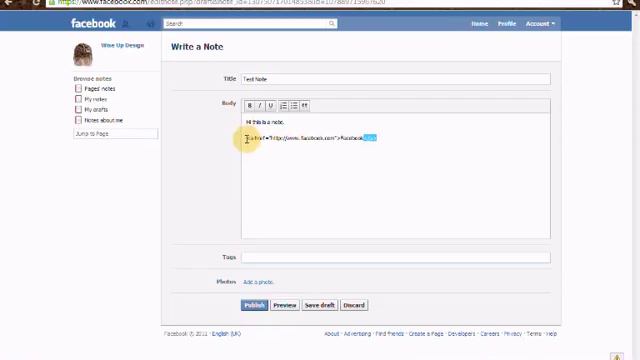Change language via English (UK) link
The width and height of the screenshot is (640, 360).
[x=226, y=333]
